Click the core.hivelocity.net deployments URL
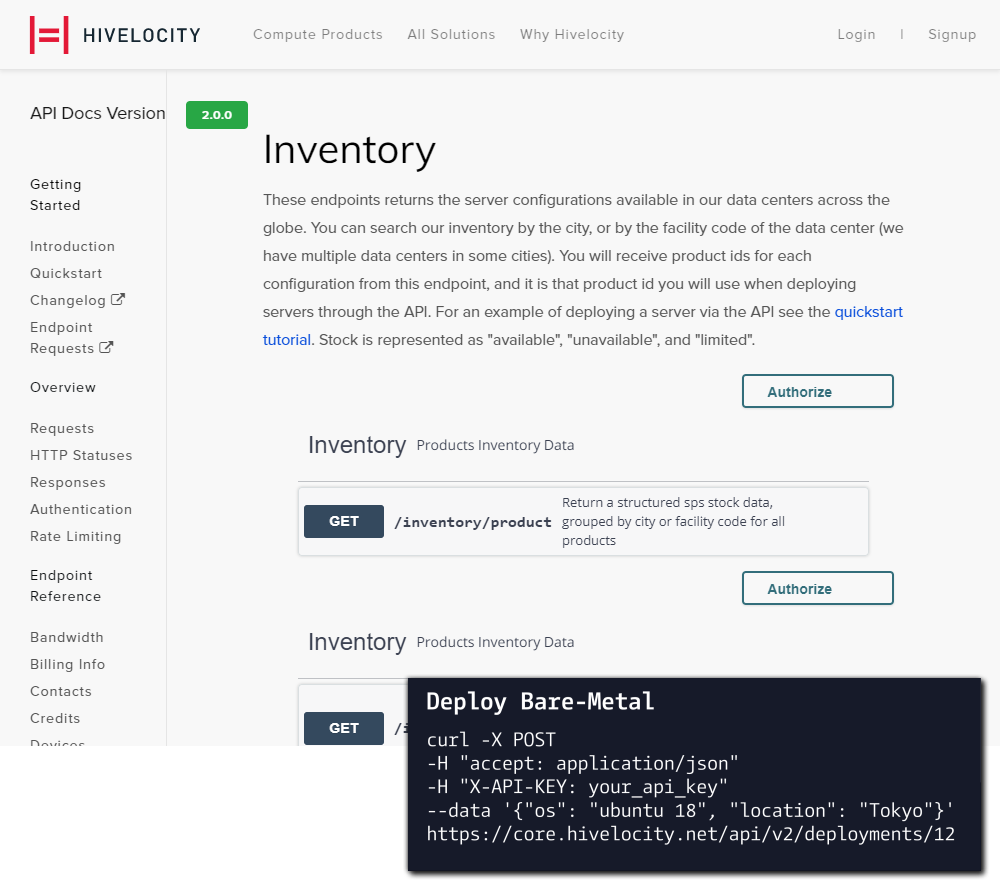 pyautogui.click(x=691, y=834)
